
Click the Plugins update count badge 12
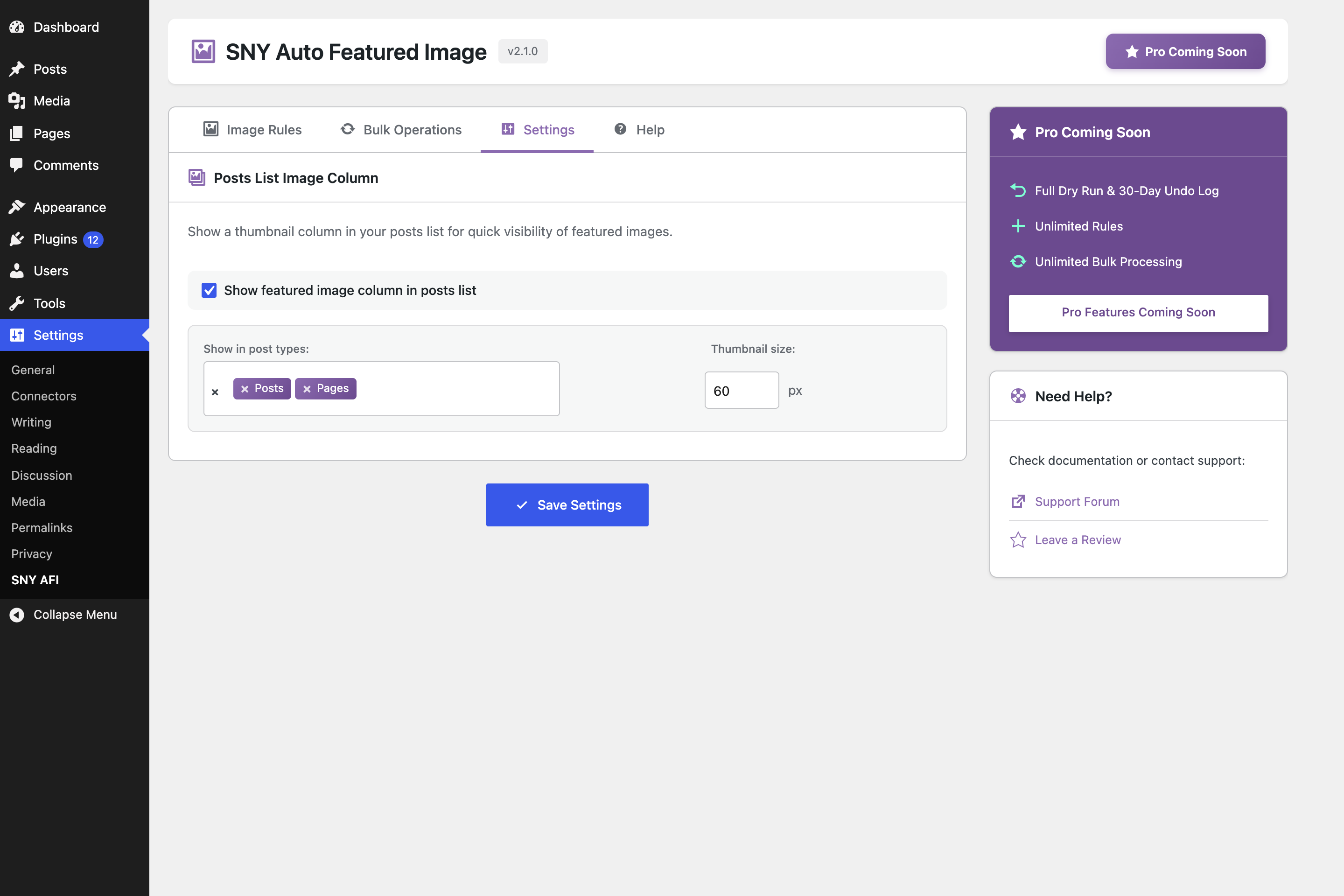click(93, 239)
